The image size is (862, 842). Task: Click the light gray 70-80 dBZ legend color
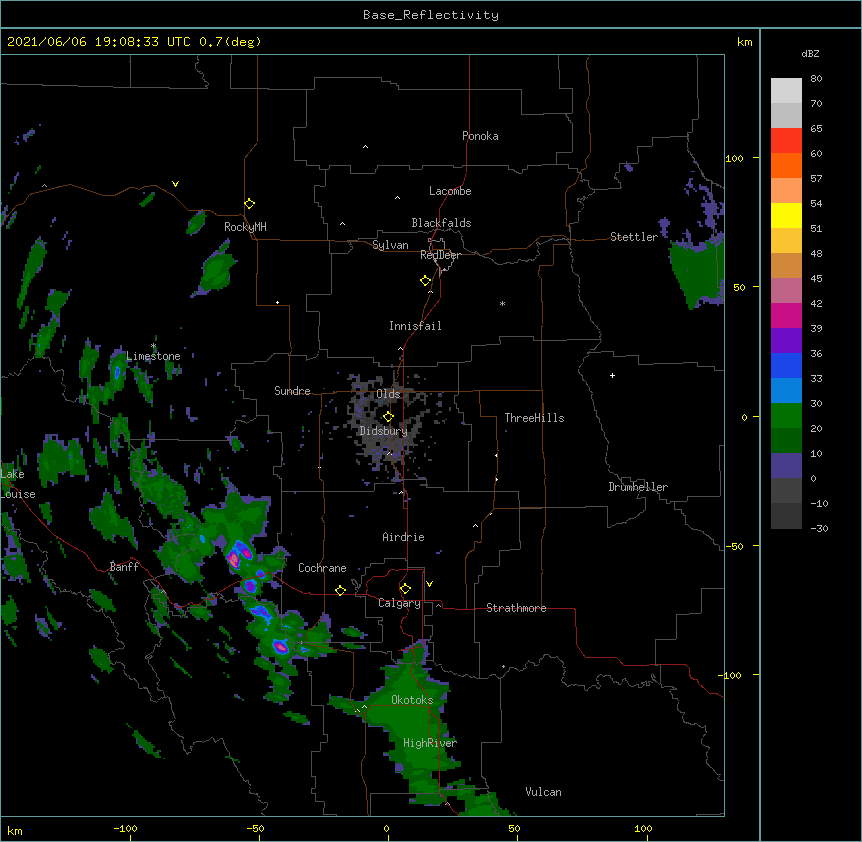(x=786, y=91)
